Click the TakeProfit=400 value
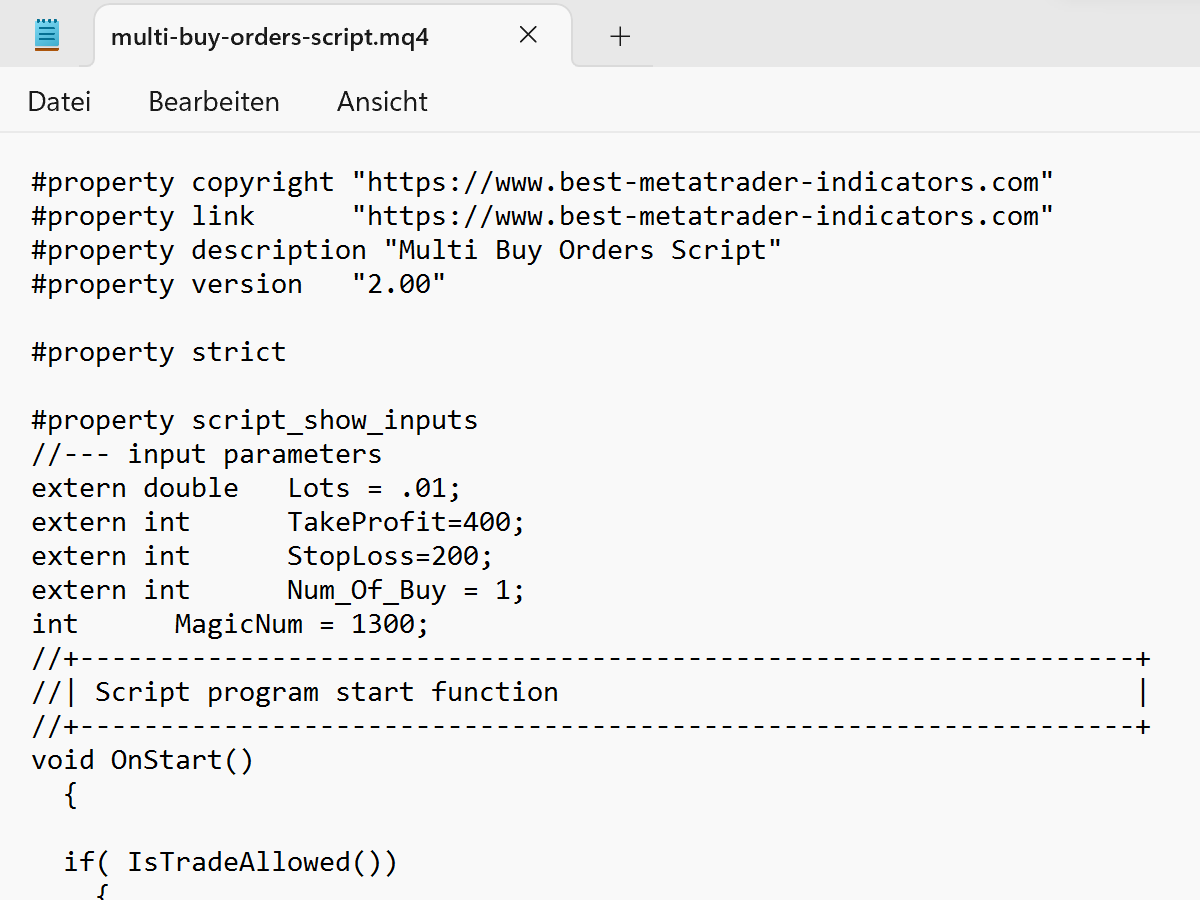Screen dimensions: 1200x900 [405, 521]
